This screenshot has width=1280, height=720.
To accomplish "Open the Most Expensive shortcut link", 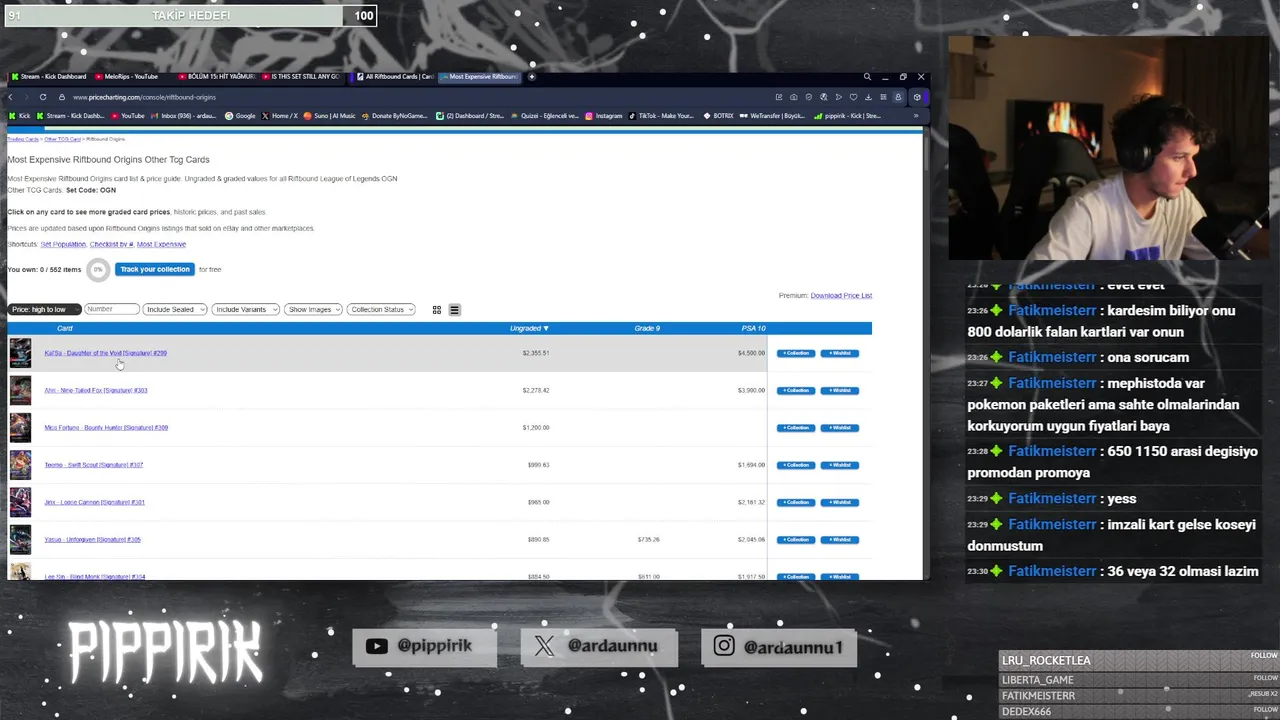I will 161,244.
